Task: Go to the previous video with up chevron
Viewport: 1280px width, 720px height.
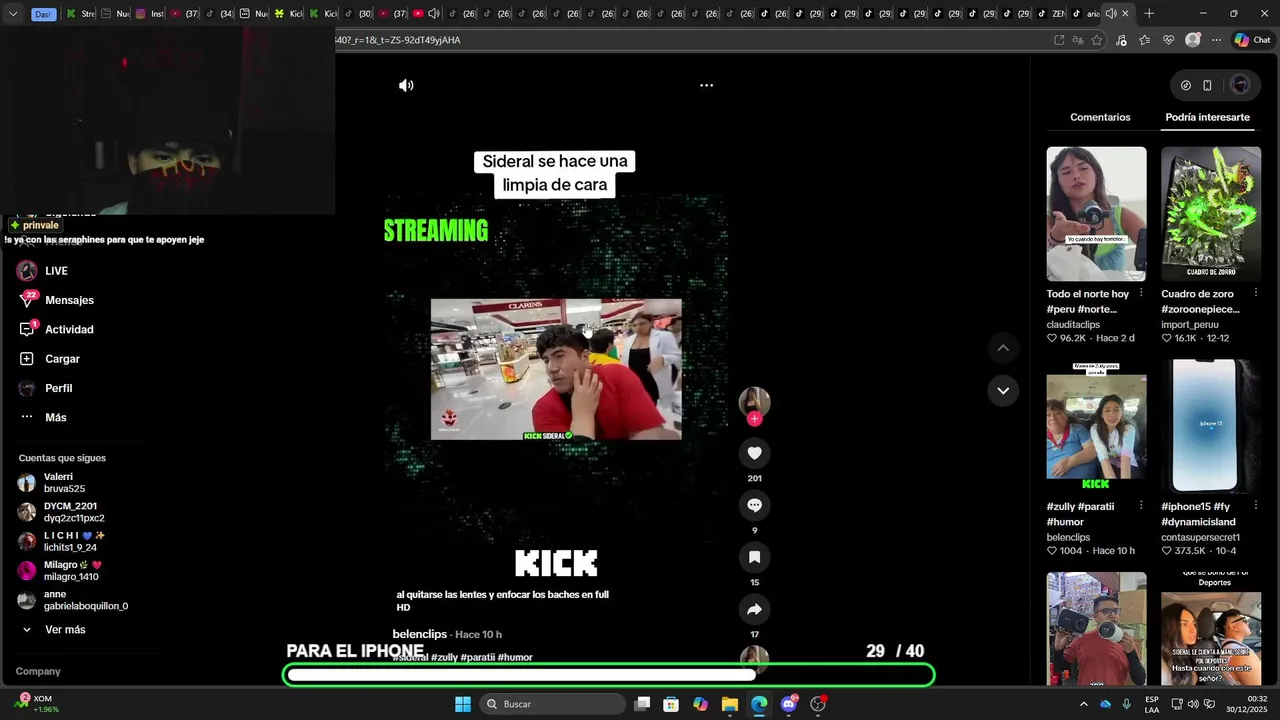Action: [x=1003, y=348]
